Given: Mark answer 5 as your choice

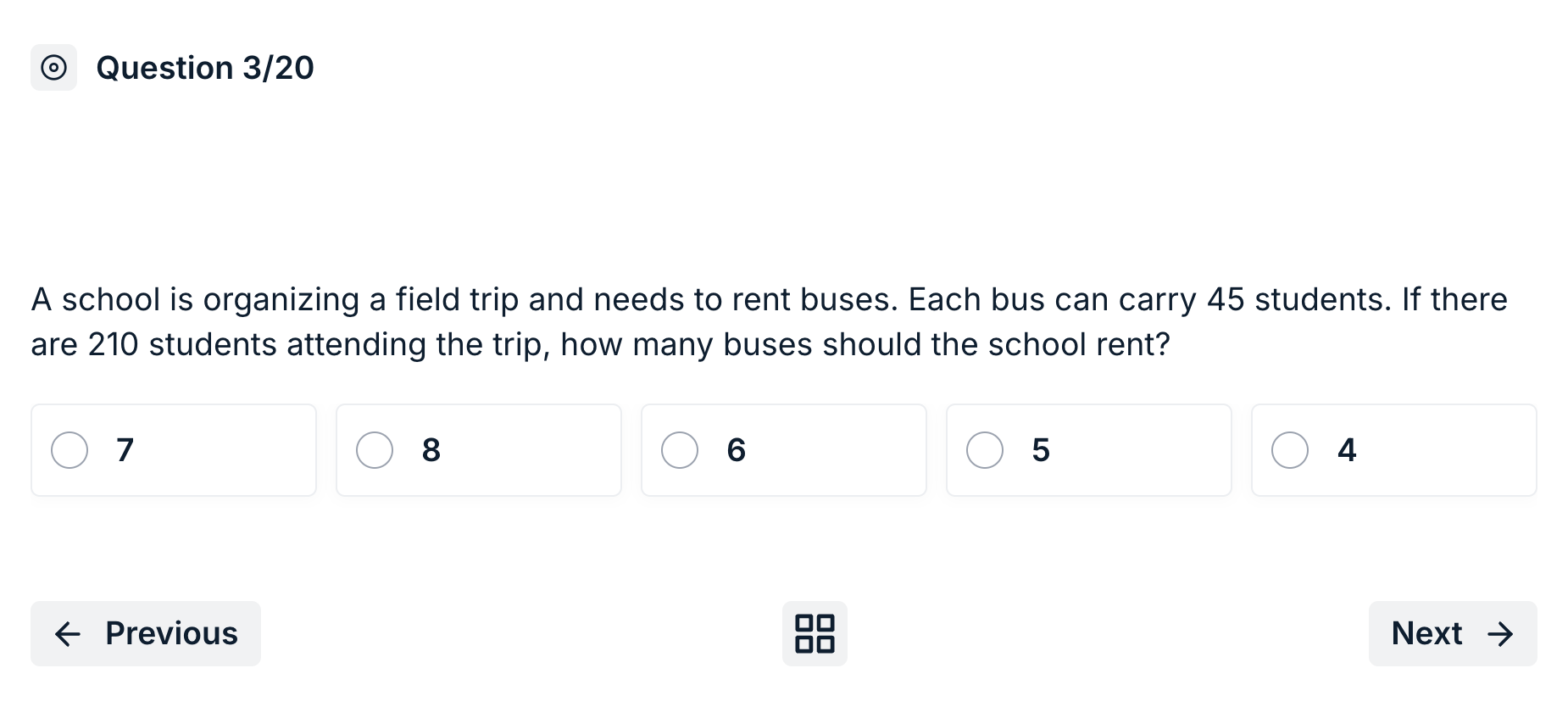Looking at the screenshot, I should [985, 450].
